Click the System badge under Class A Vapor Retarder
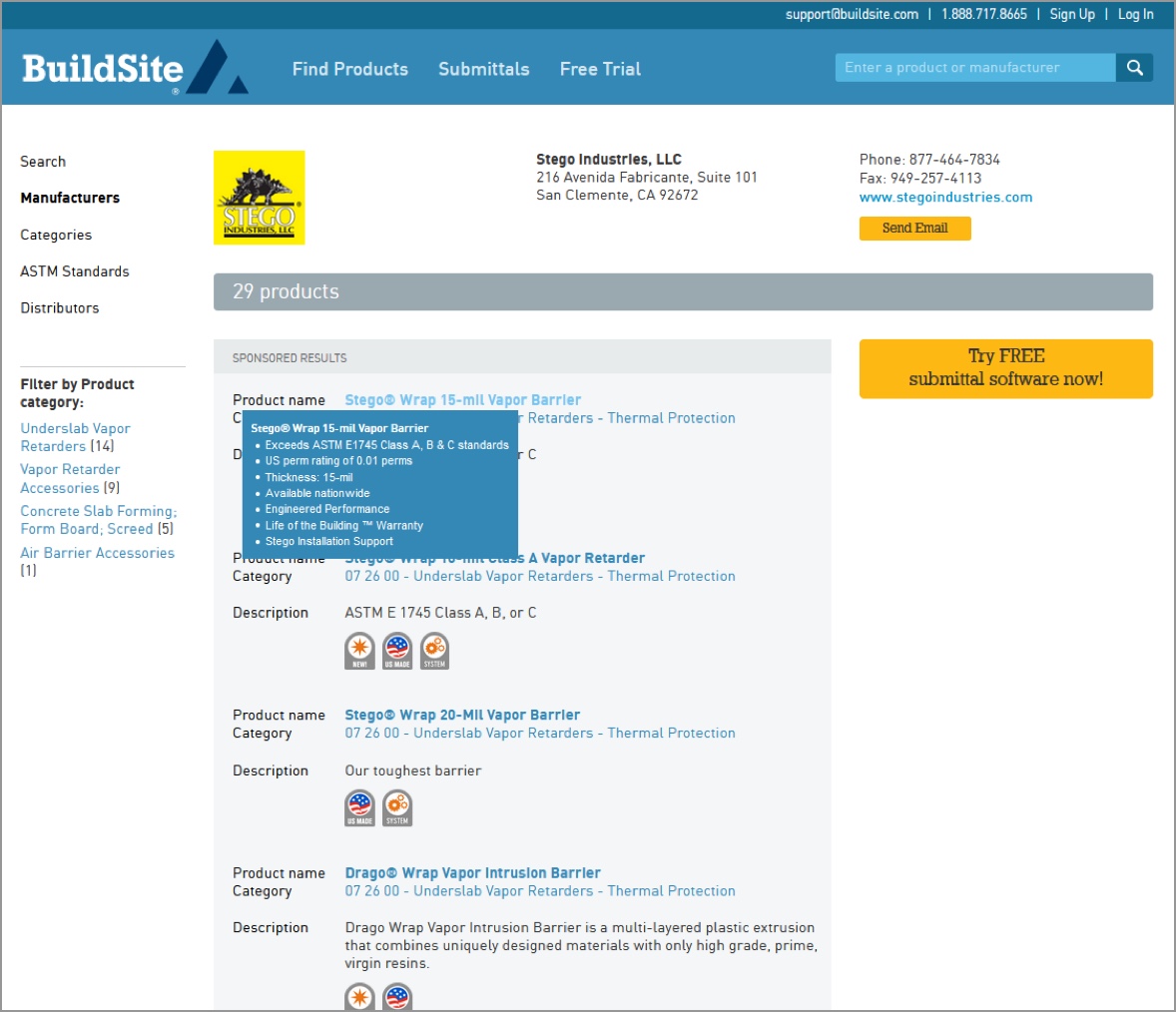Image resolution: width=1176 pixels, height=1012 pixels. point(435,651)
